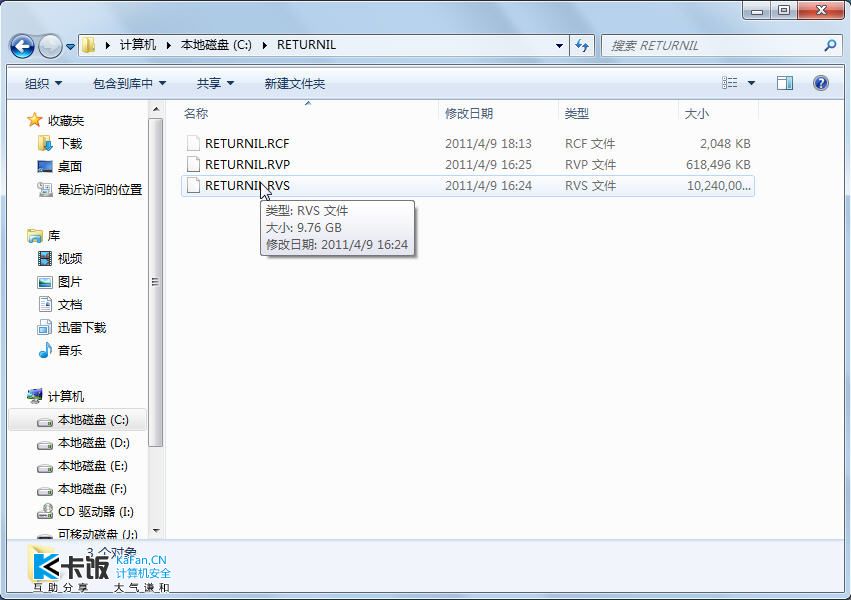Open the 库 libraries node

pyautogui.click(x=54, y=235)
